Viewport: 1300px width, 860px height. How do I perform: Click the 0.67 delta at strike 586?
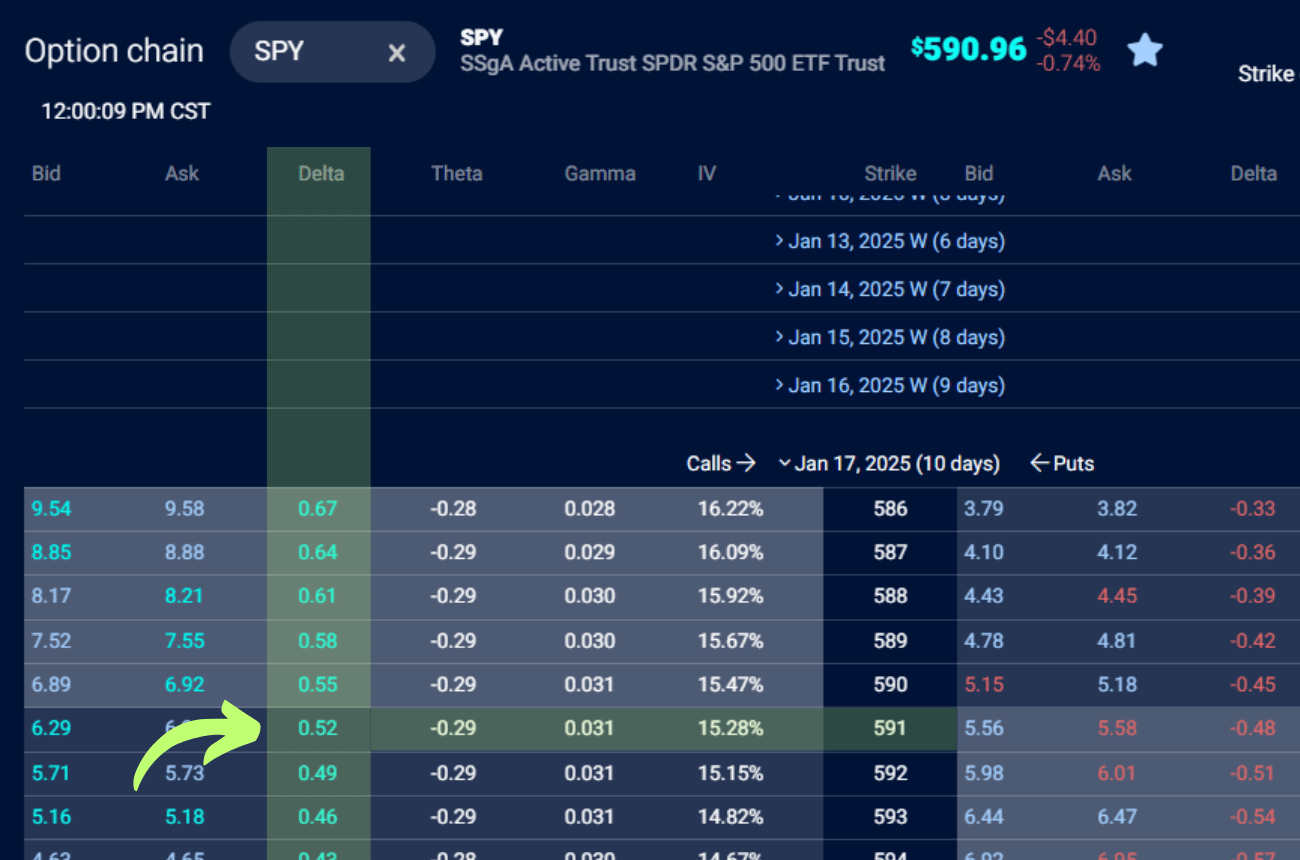(x=318, y=508)
